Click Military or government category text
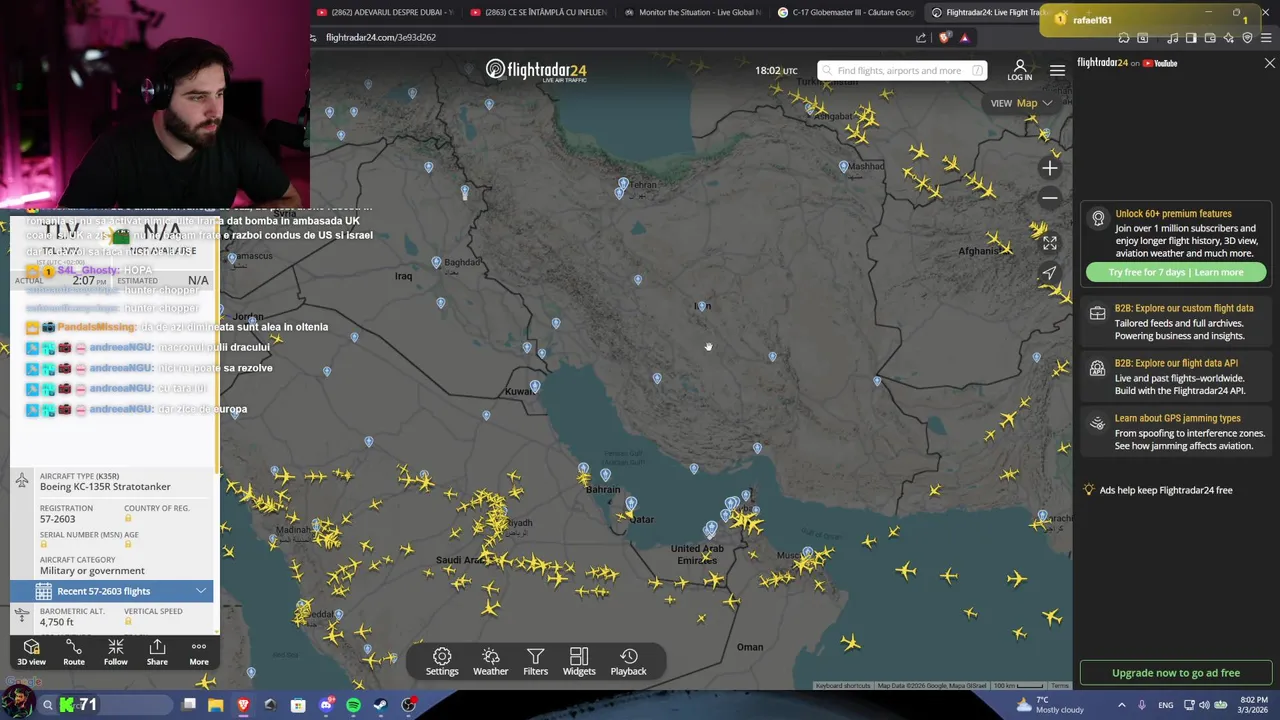This screenshot has height=720, width=1280. 92,570
